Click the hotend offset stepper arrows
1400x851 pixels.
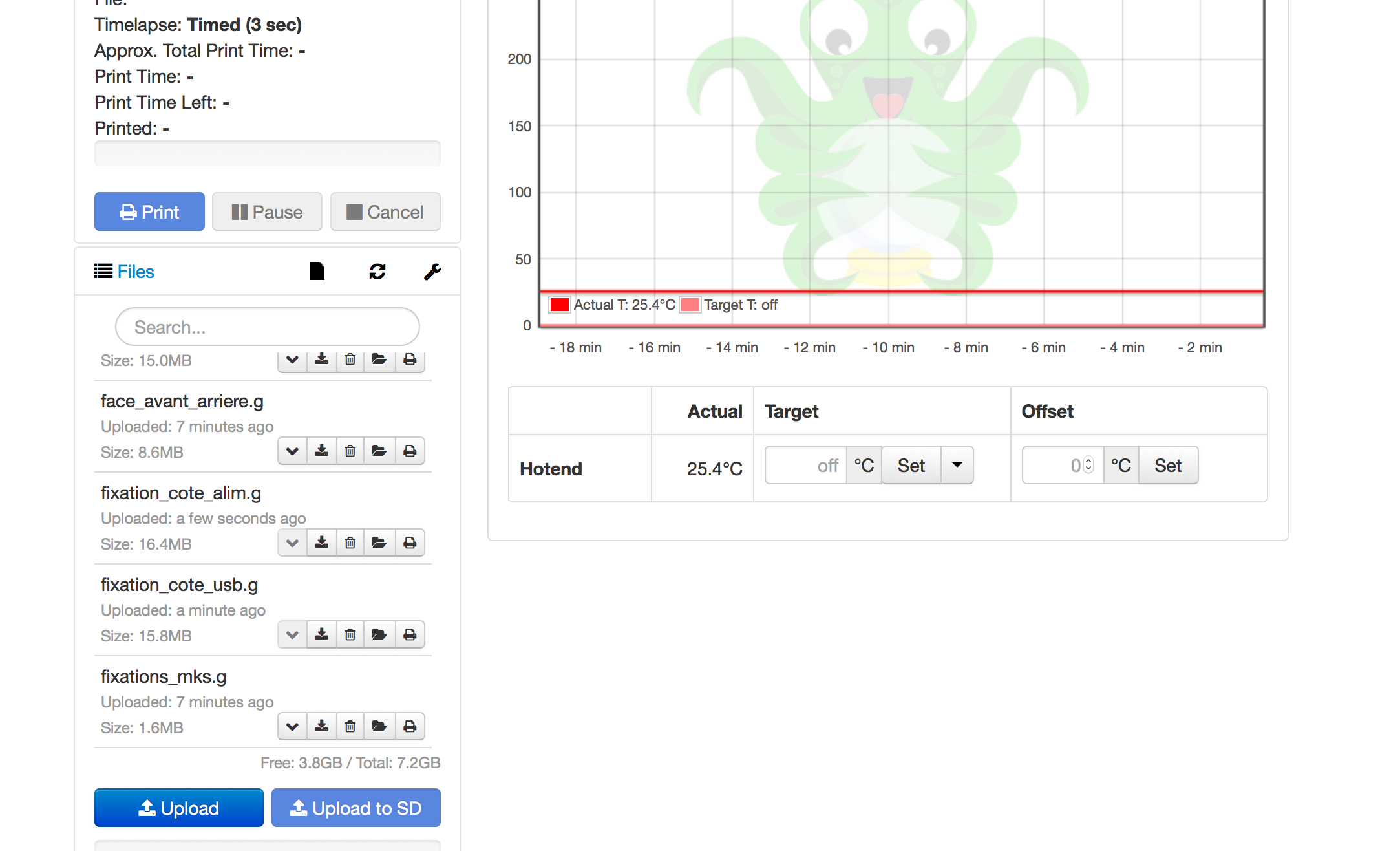click(1088, 465)
